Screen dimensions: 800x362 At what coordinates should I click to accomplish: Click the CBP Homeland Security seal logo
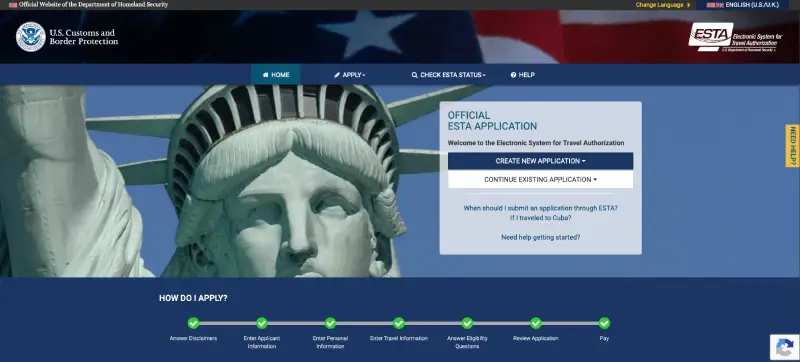tap(31, 37)
